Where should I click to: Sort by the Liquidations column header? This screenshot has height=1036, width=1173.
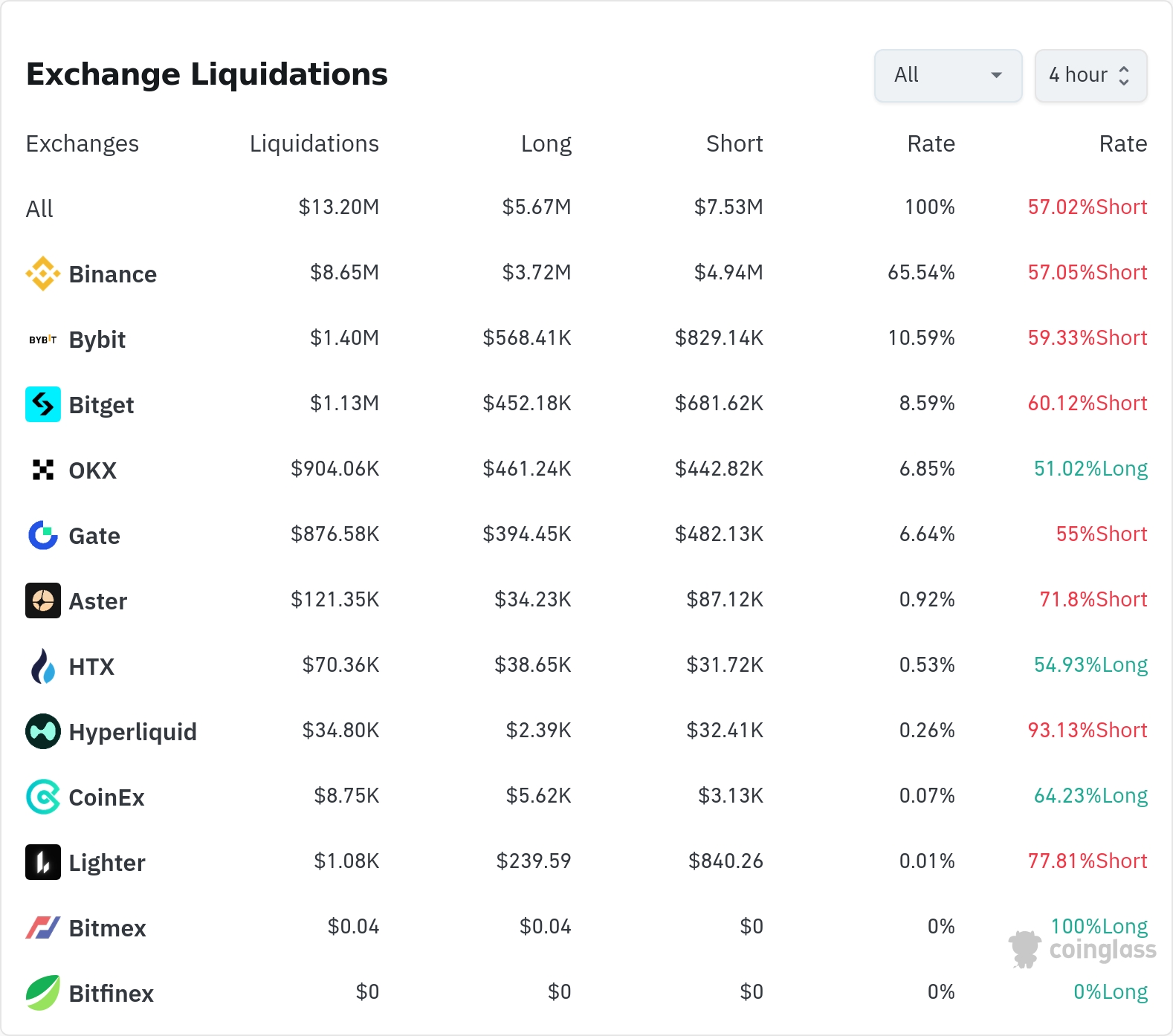[x=314, y=143]
